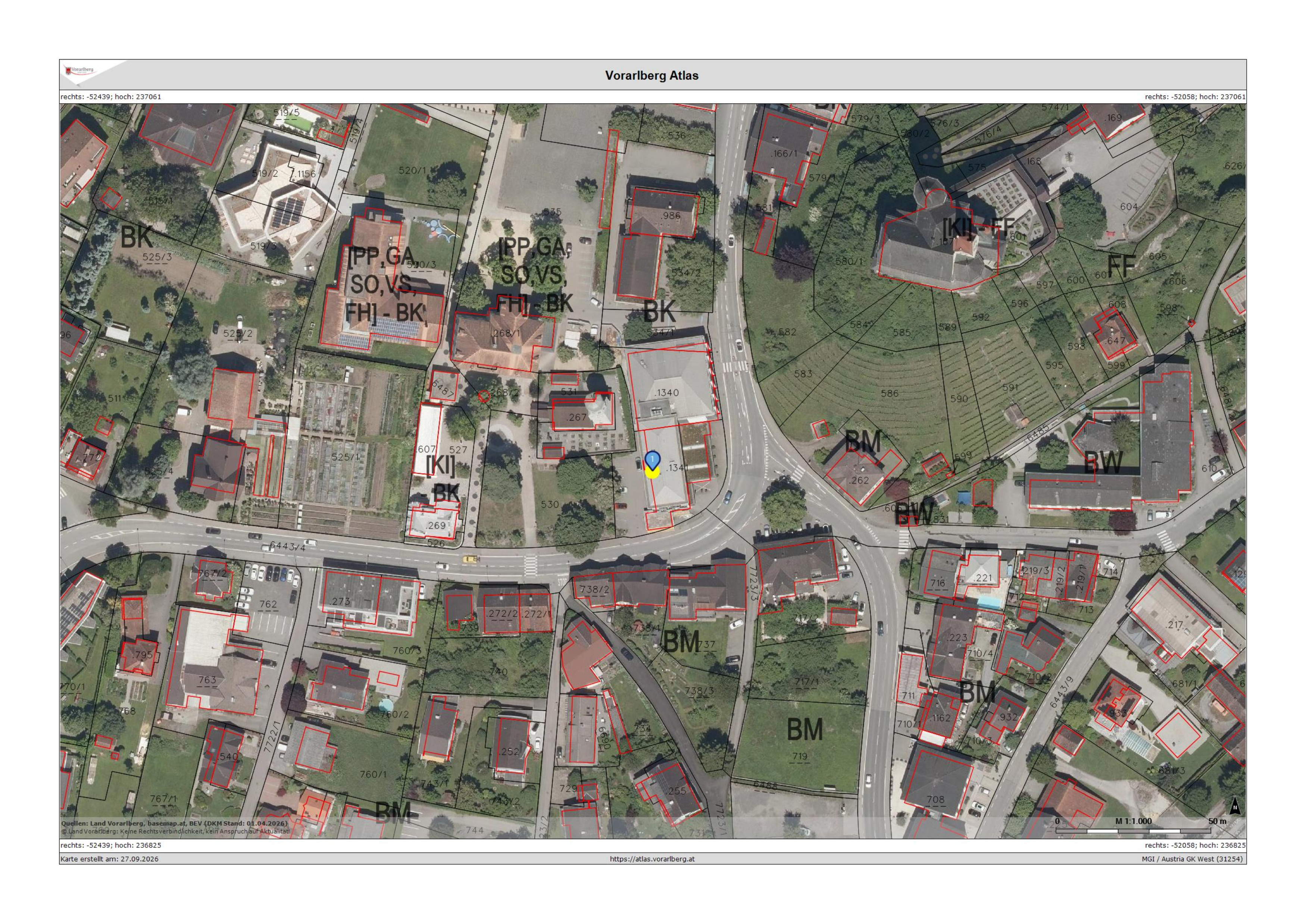Click building label .269
This screenshot has height=924, width=1306.
click(435, 526)
